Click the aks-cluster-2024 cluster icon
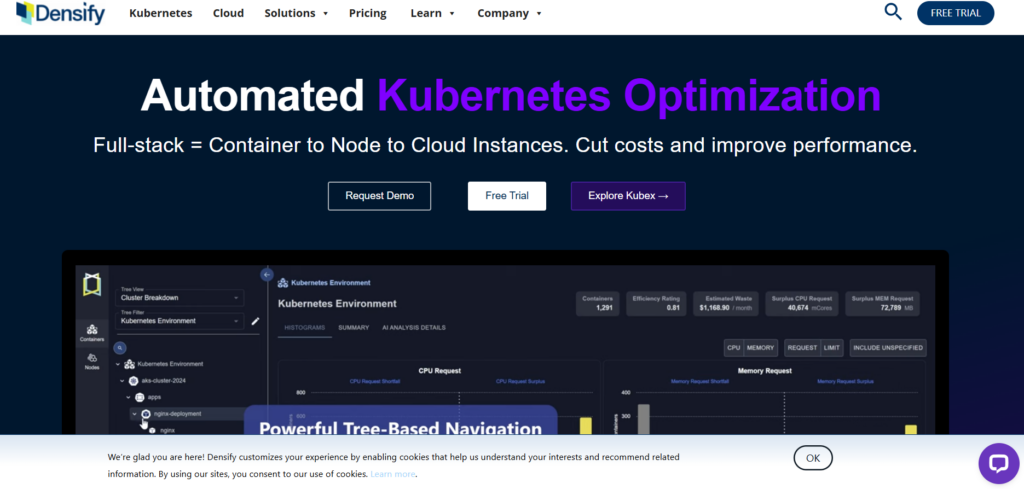Image resolution: width=1024 pixels, height=489 pixels. click(x=133, y=381)
